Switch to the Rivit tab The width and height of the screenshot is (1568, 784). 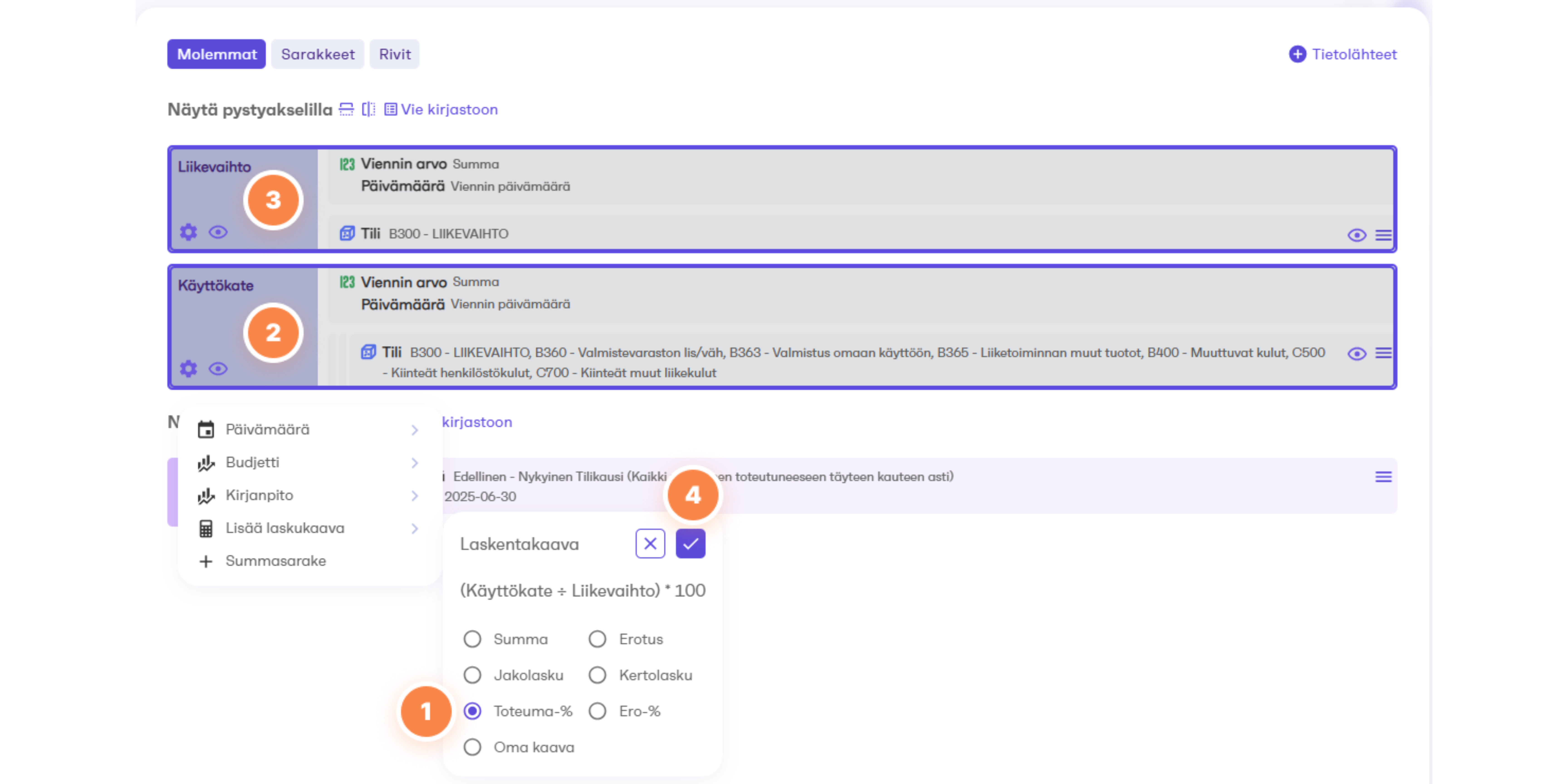(394, 54)
